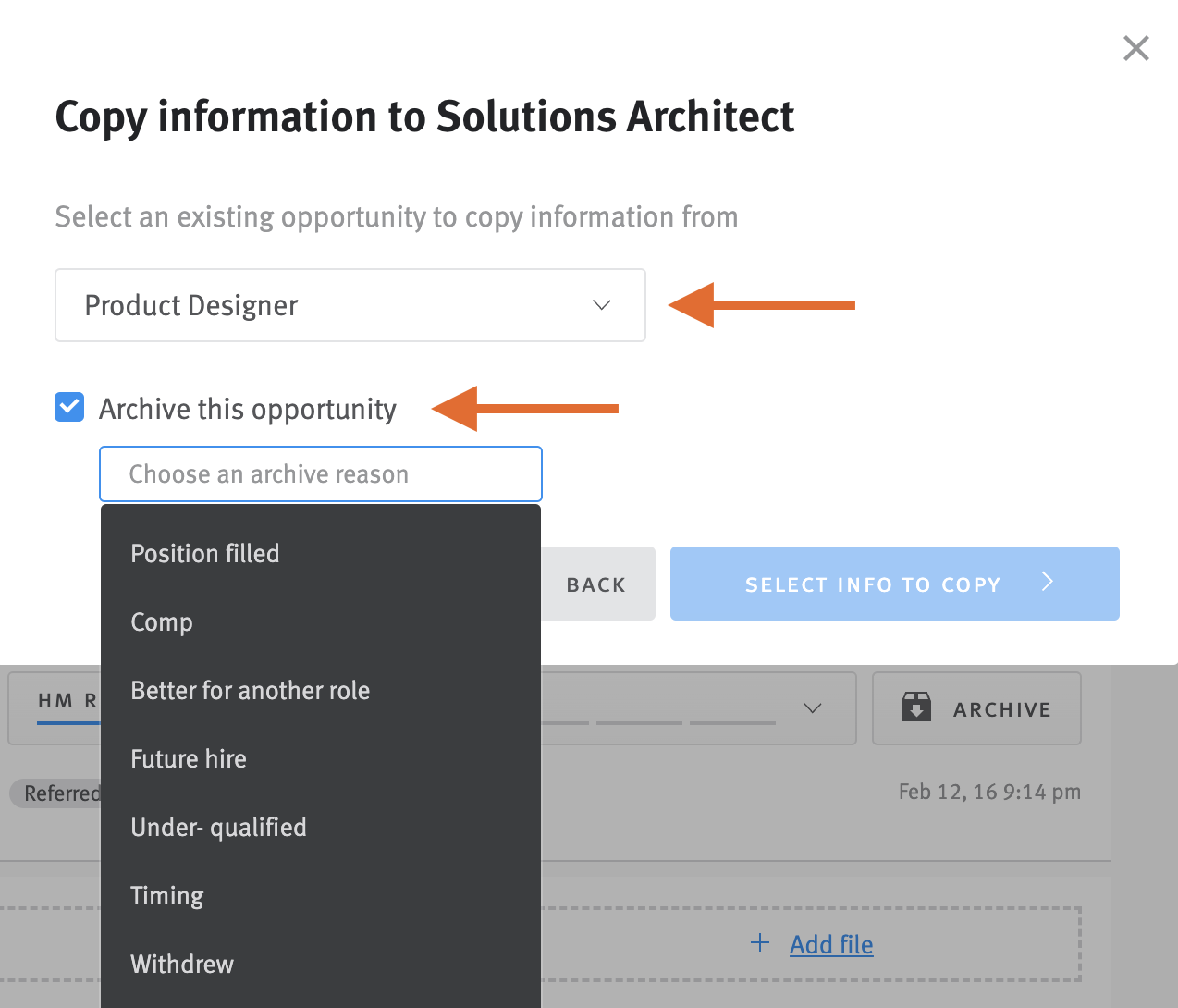The width and height of the screenshot is (1178, 1008).
Task: Pick Timing as archive reason
Action: (320, 895)
